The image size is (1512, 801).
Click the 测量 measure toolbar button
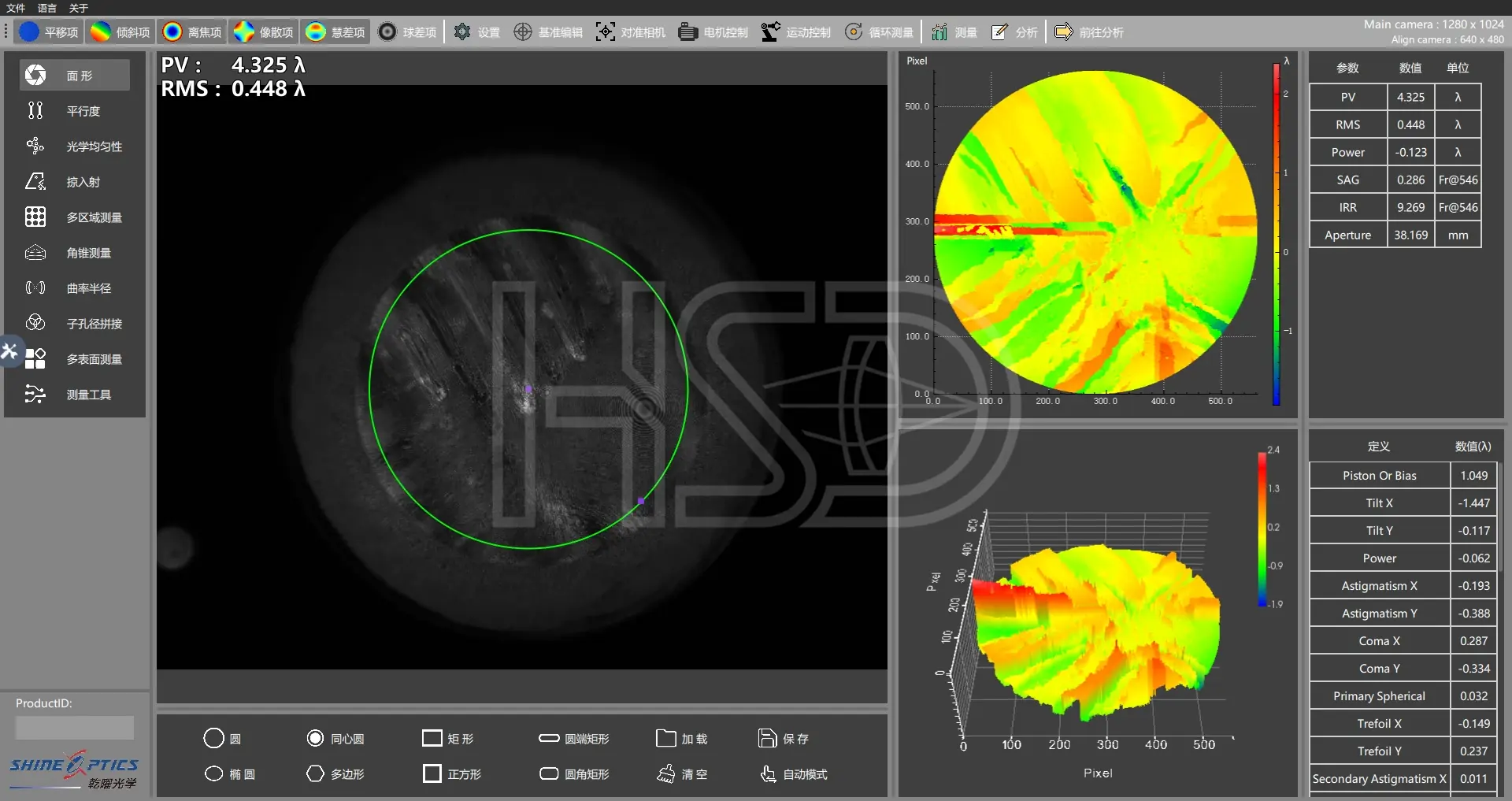coord(954,32)
